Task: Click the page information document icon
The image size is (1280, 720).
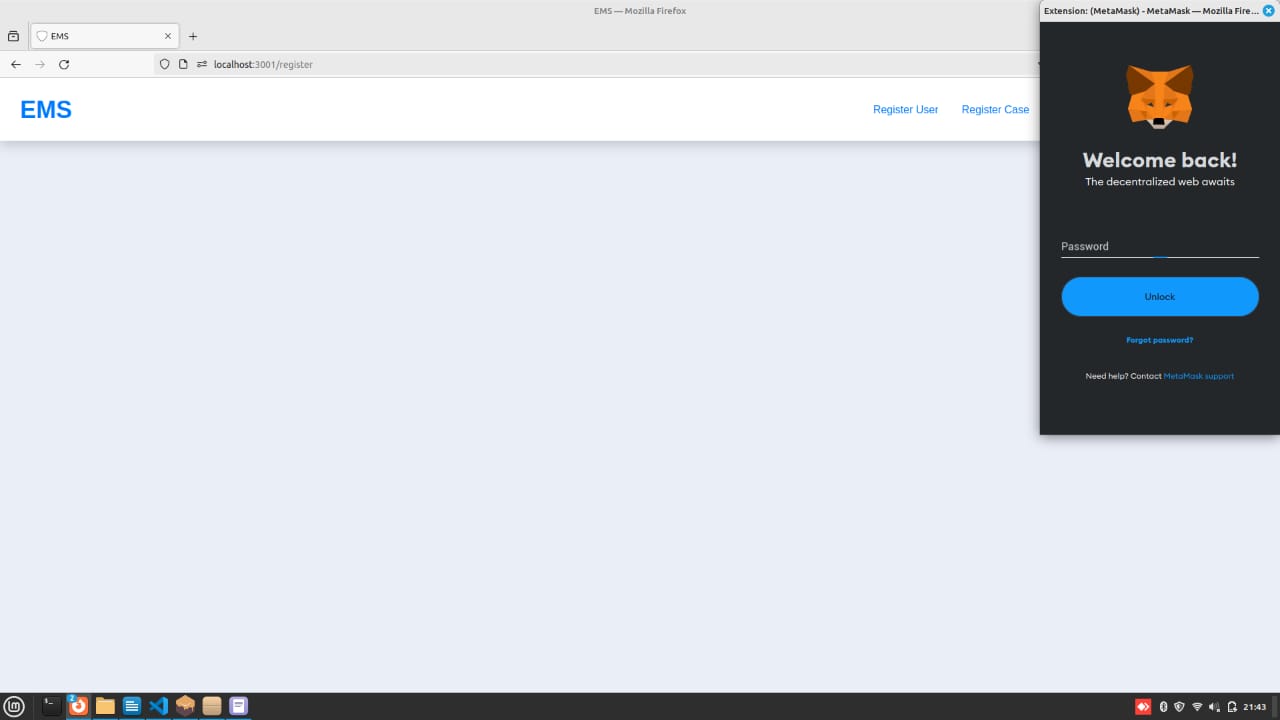Action: point(183,64)
